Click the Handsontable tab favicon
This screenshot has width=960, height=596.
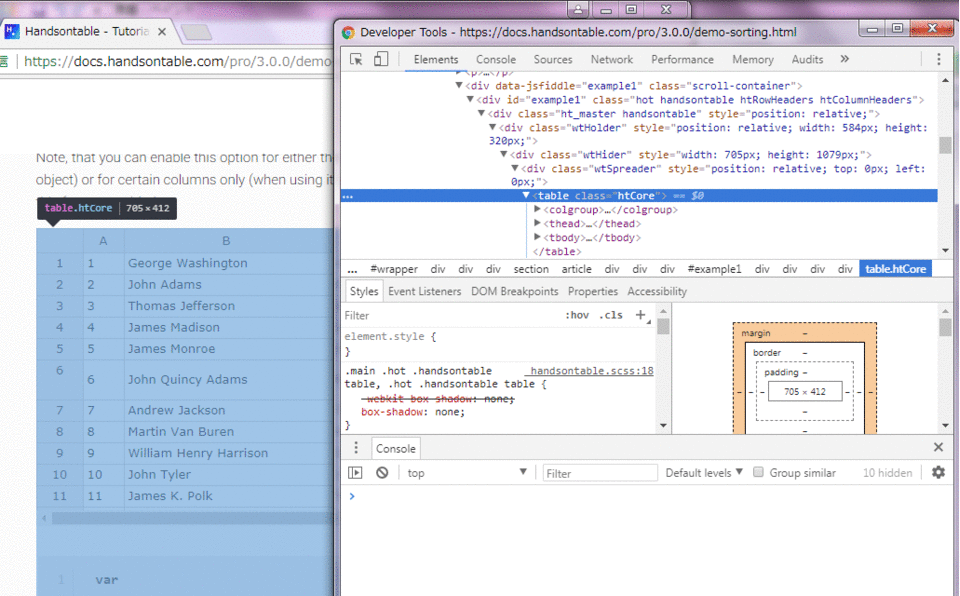pyautogui.click(x=12, y=31)
